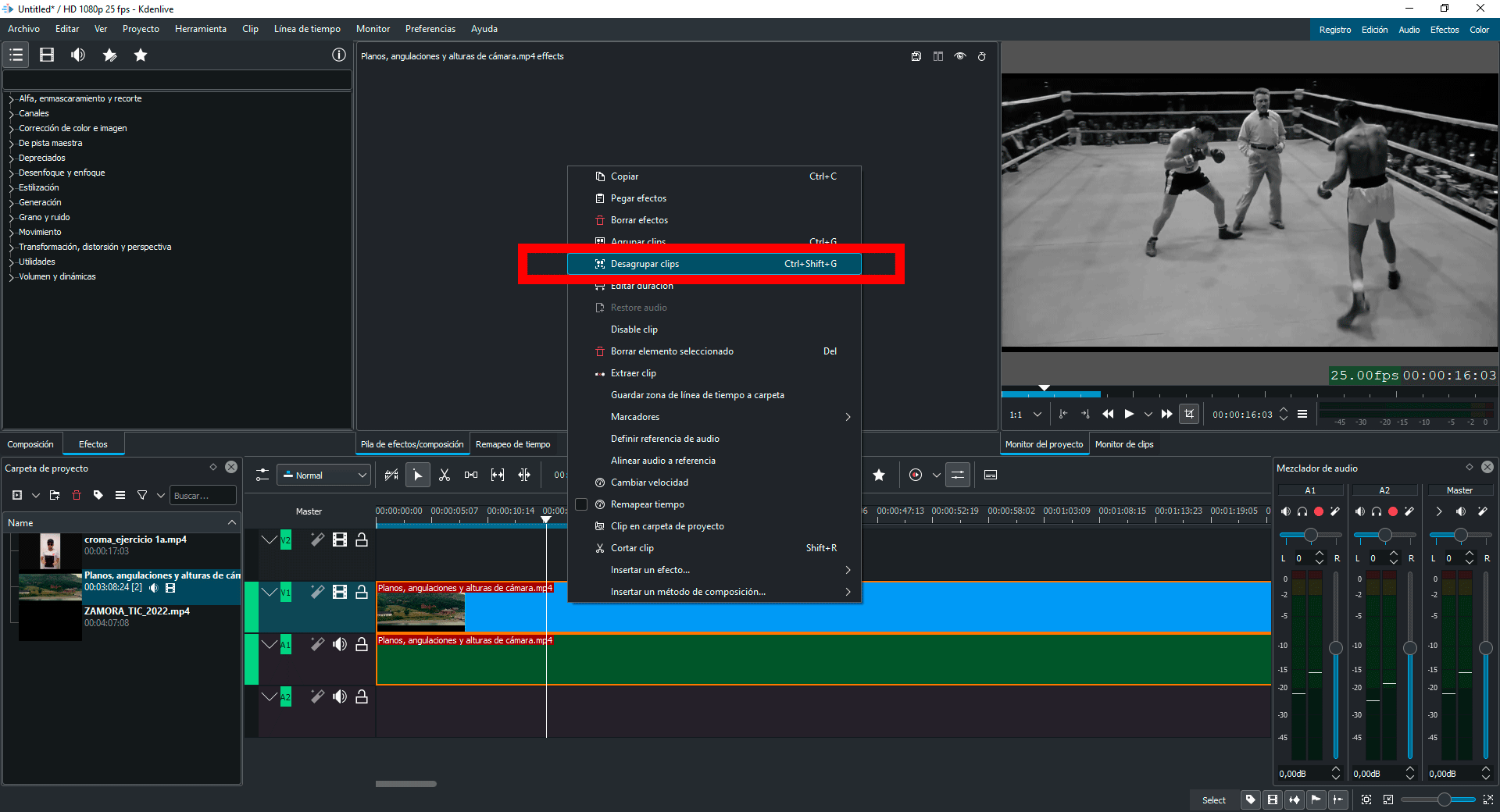
Task: Open monitor zoom 1:1 dropdown
Action: [x=1026, y=414]
